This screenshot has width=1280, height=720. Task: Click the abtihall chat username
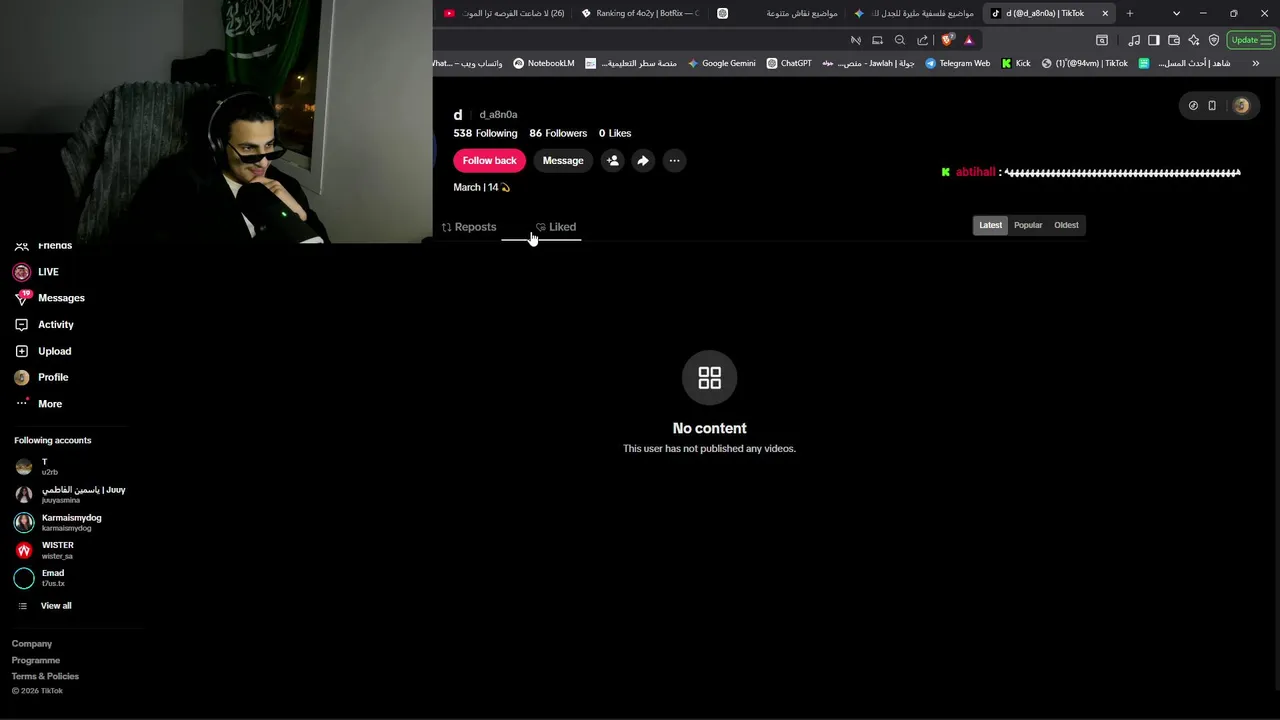pyautogui.click(x=975, y=172)
